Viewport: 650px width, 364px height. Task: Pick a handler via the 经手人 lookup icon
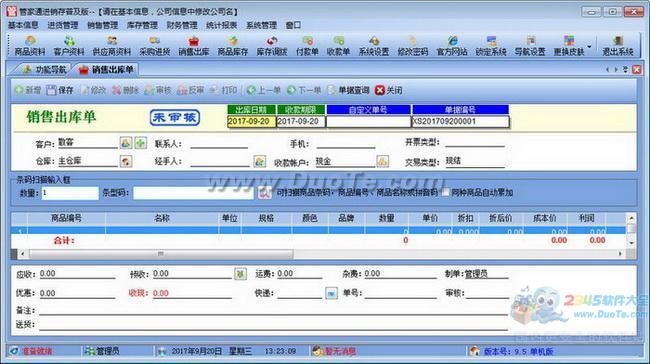click(x=260, y=161)
